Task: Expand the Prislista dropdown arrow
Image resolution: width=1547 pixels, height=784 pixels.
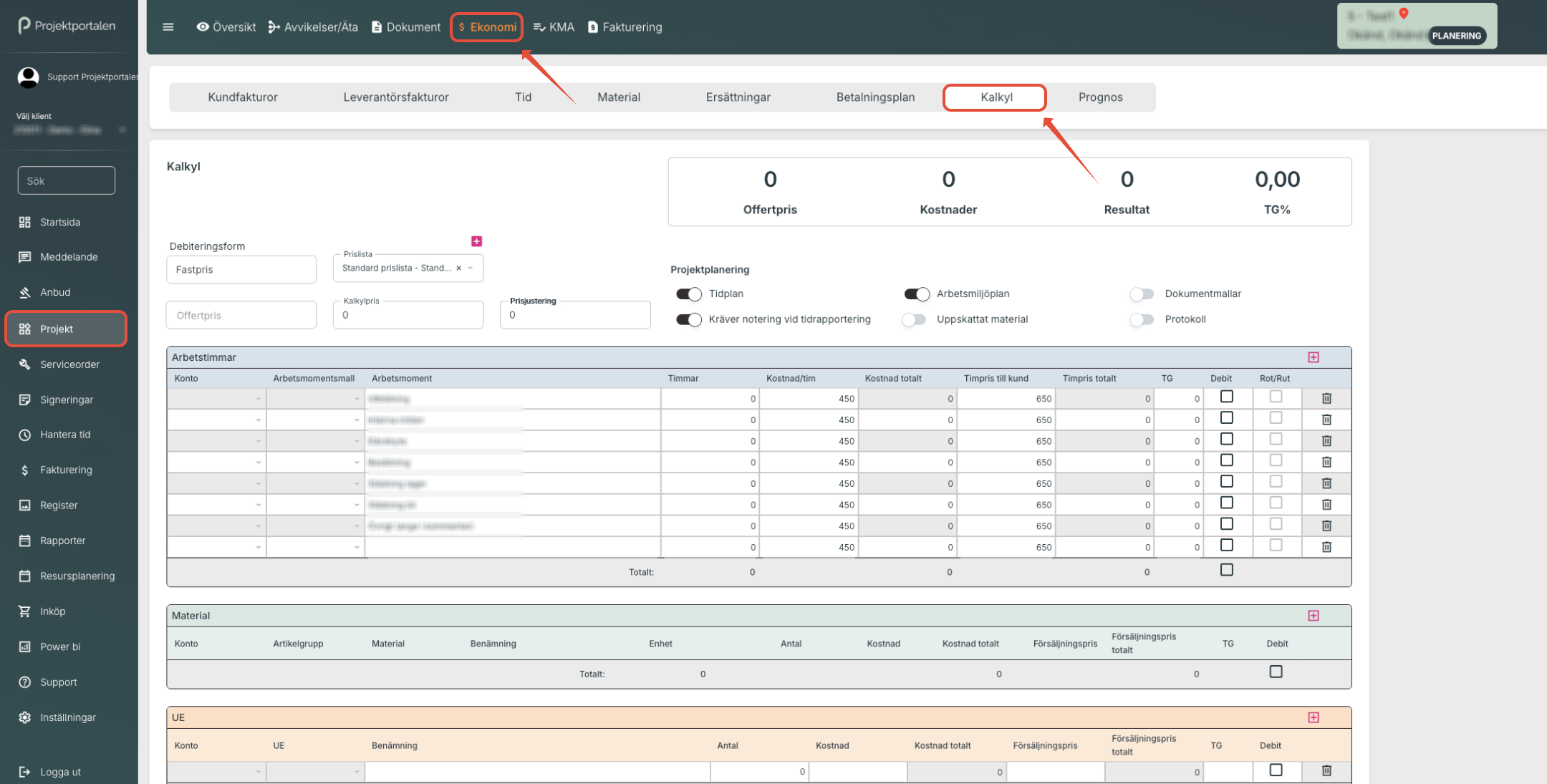Action: [x=471, y=268]
